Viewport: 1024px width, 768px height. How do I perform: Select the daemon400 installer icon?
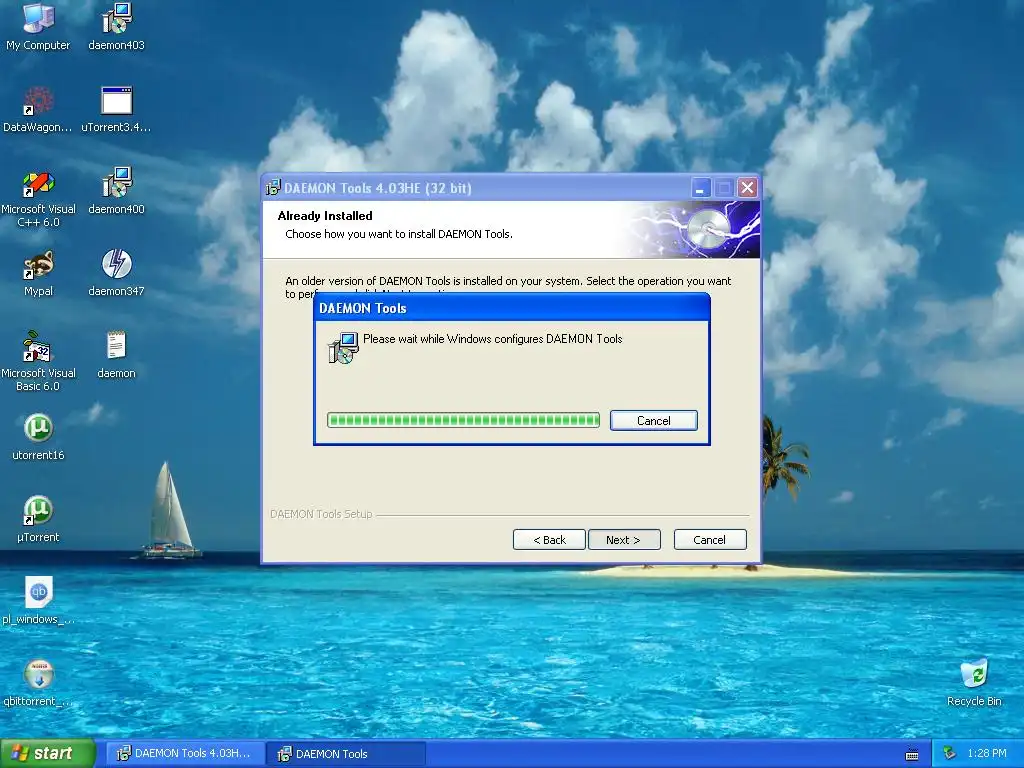(116, 191)
